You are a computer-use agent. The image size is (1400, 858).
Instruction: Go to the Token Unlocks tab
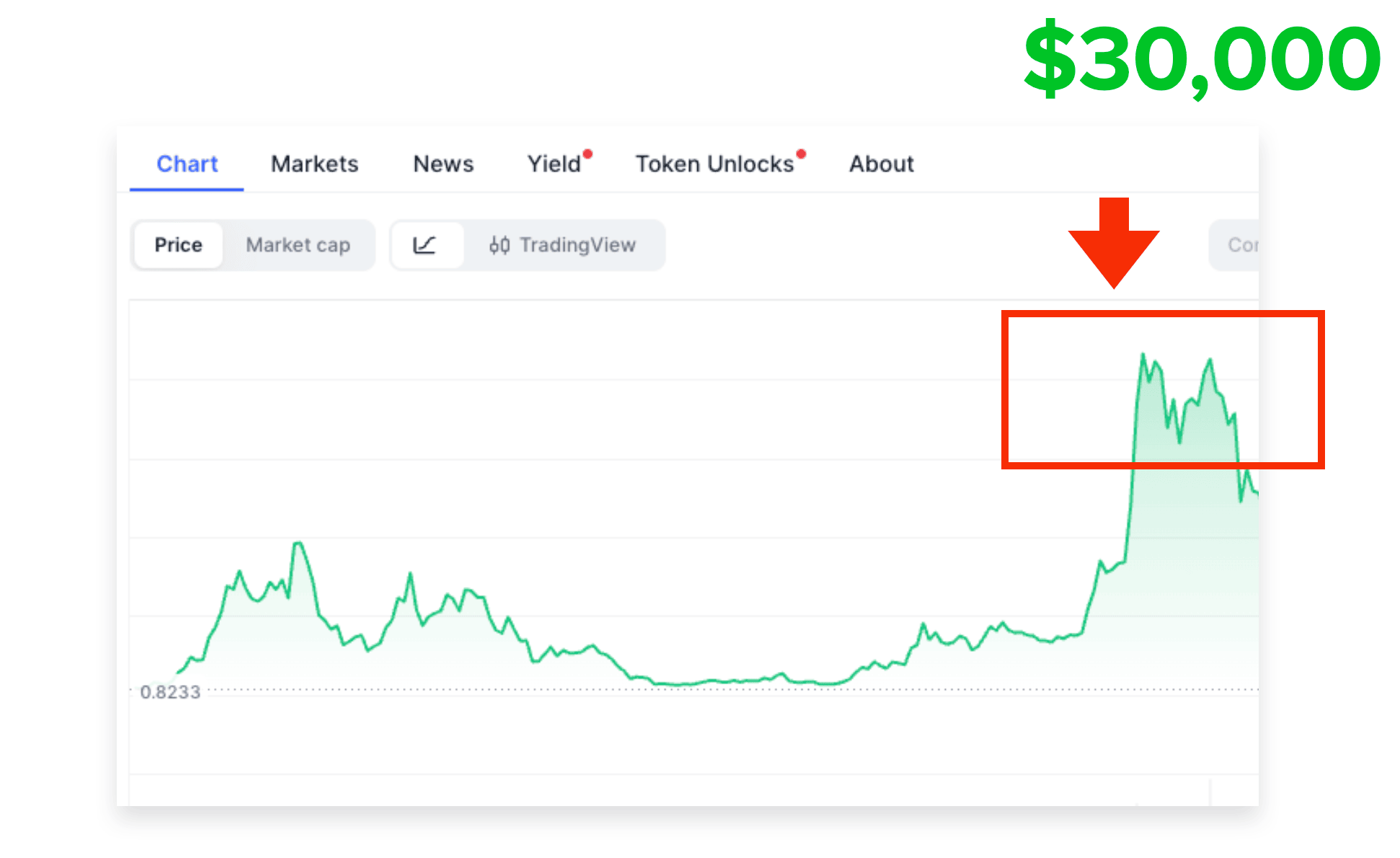[x=714, y=164]
